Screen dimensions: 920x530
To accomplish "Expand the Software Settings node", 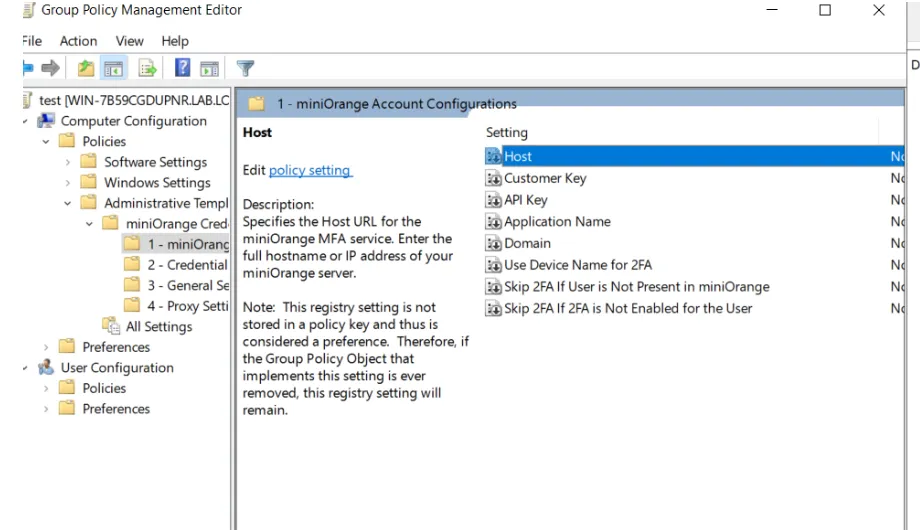I will pyautogui.click(x=67, y=162).
